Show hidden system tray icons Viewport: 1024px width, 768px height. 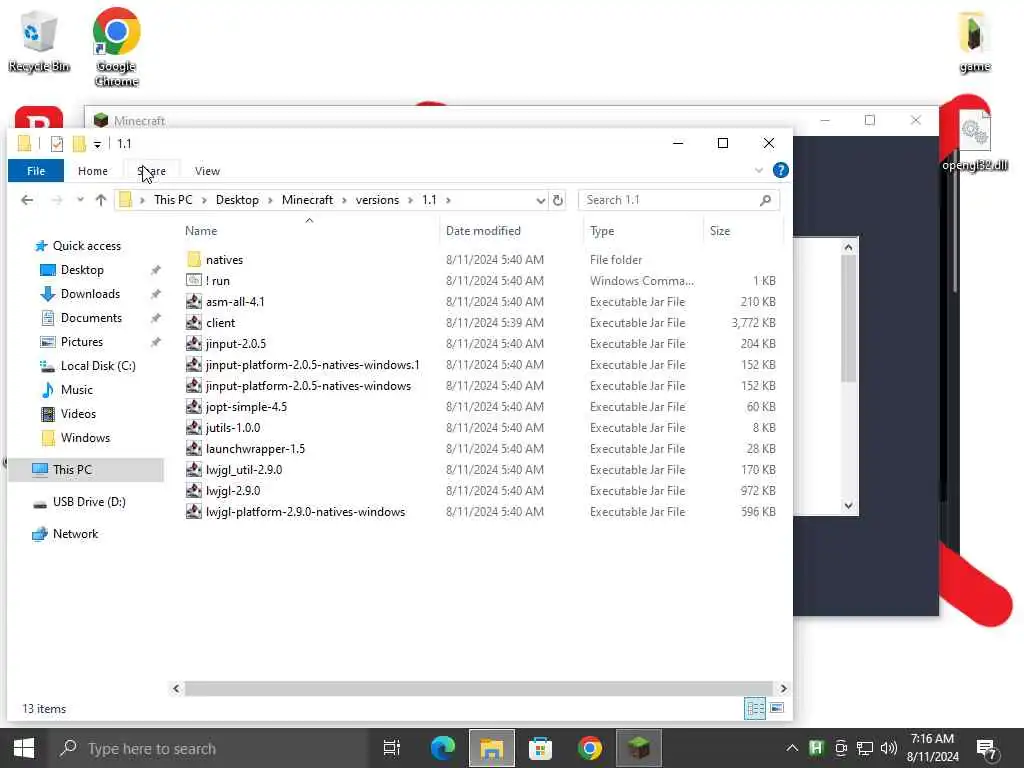click(x=792, y=748)
